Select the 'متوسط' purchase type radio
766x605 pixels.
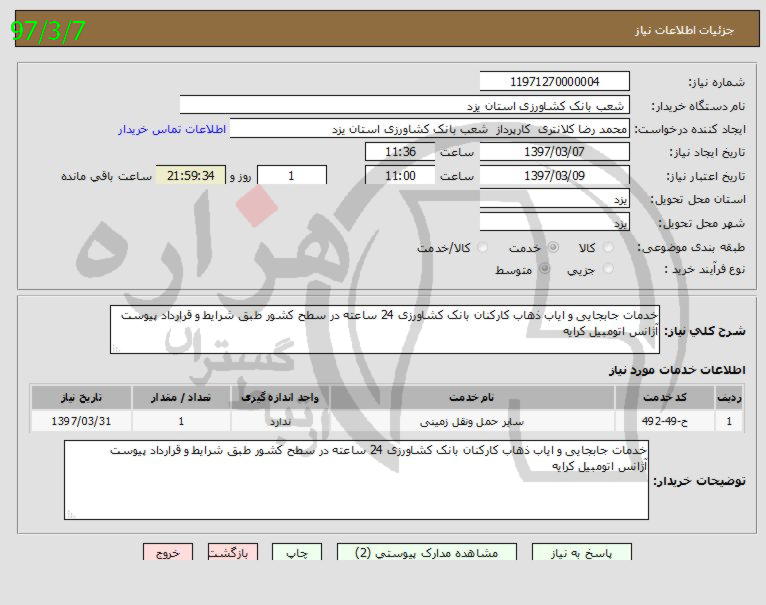(544, 269)
